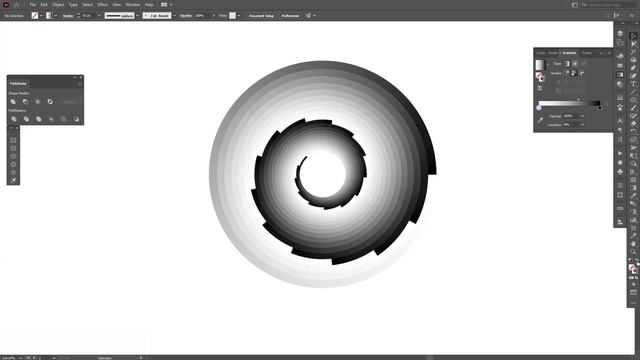This screenshot has height=360, width=640.
Task: Select the Paintbrush tool
Action: [x=633, y=108]
